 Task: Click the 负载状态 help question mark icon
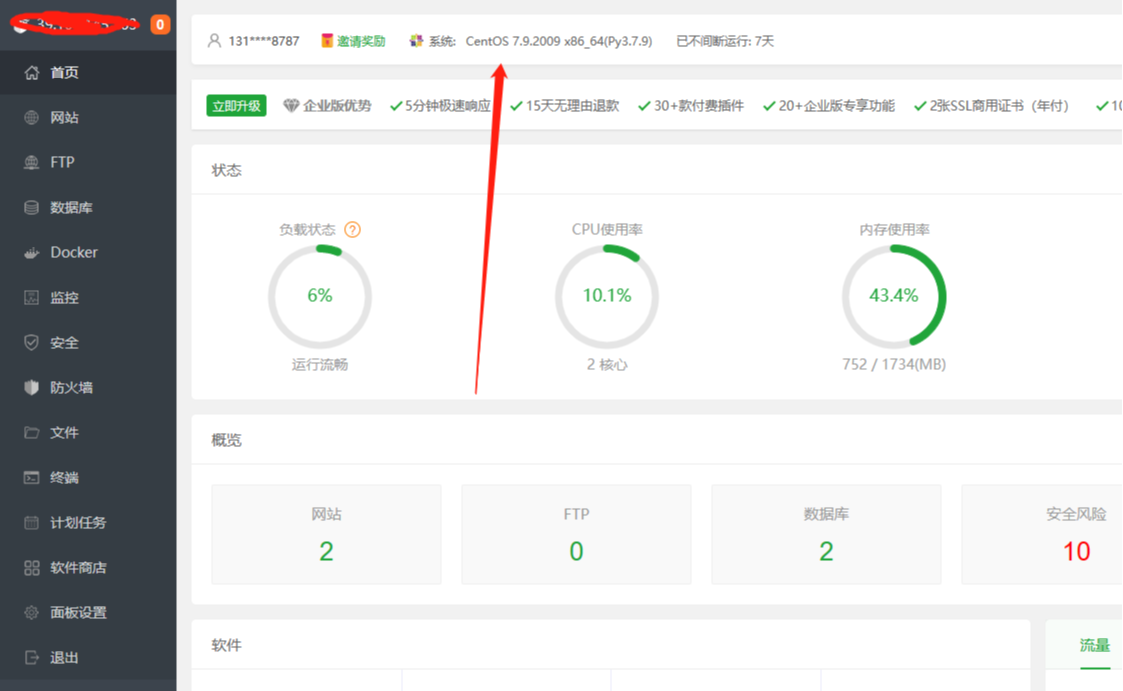(352, 229)
